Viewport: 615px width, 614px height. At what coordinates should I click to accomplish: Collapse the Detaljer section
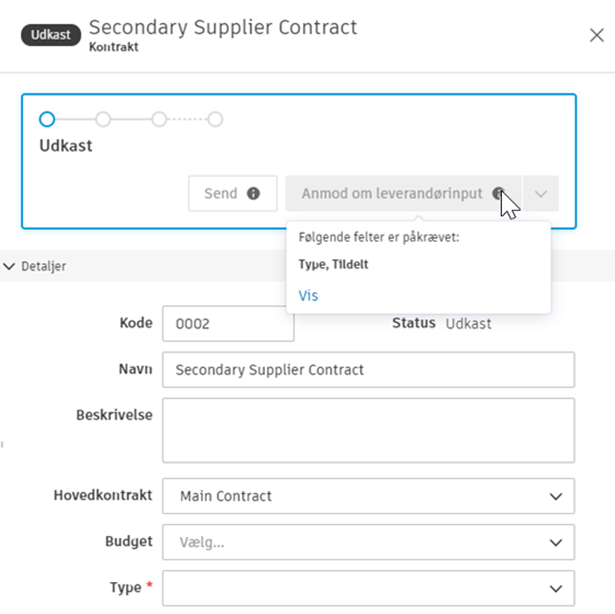10,267
